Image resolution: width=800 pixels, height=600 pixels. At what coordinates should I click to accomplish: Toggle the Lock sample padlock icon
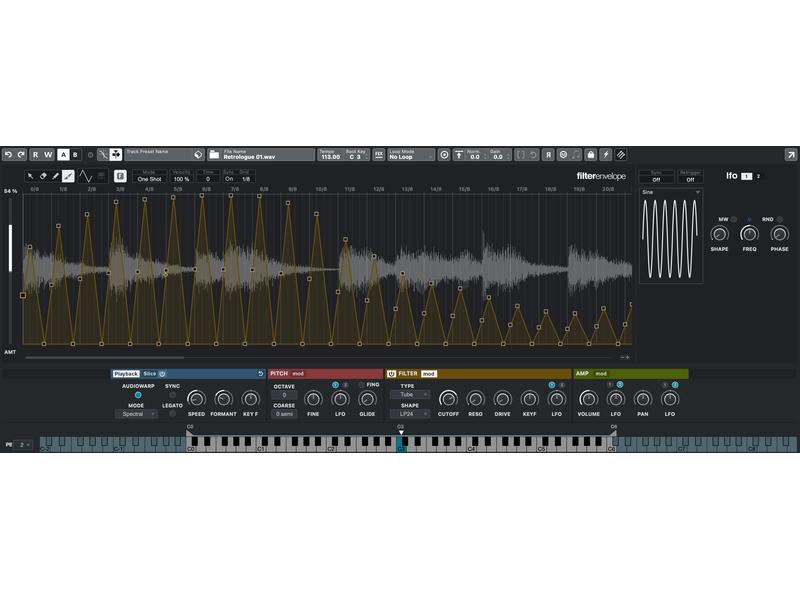(x=591, y=155)
